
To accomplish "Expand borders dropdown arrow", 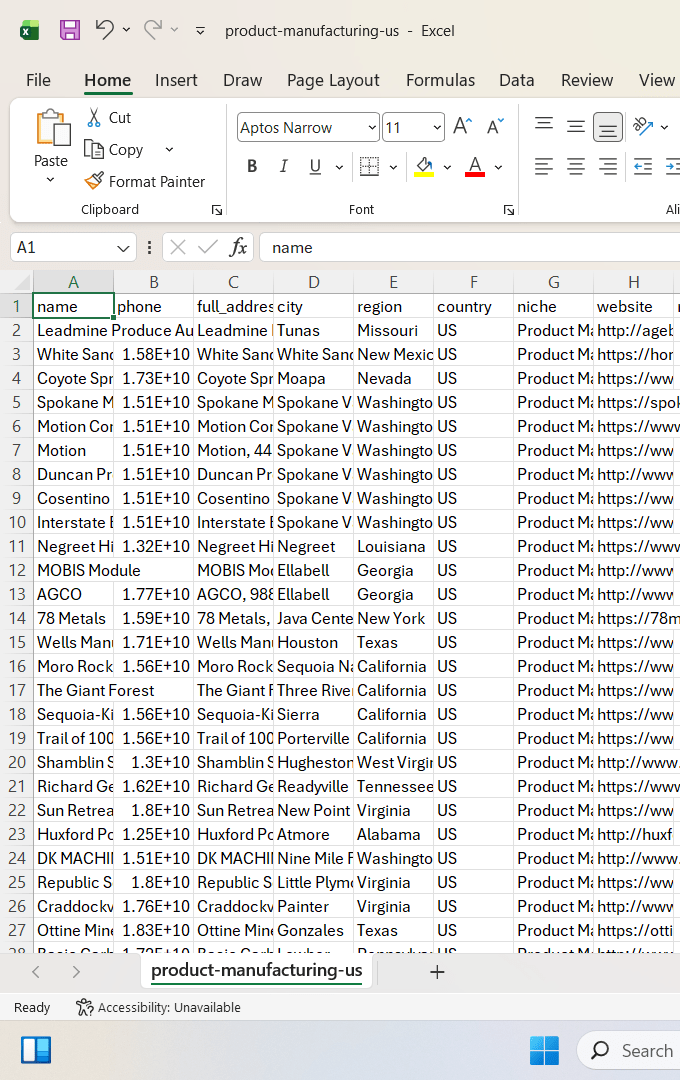I will click(x=393, y=167).
